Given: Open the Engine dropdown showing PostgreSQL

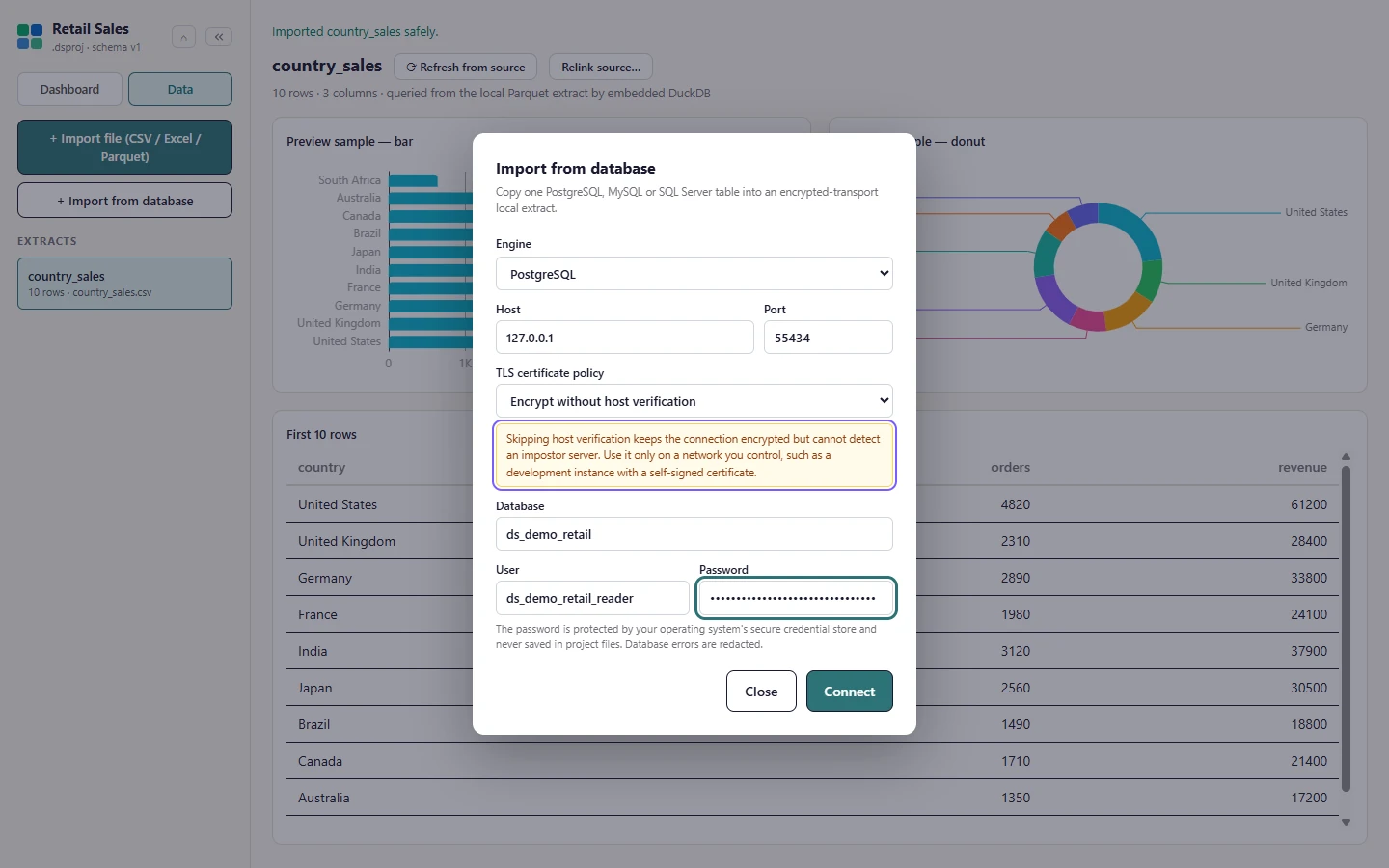Looking at the screenshot, I should [694, 274].
